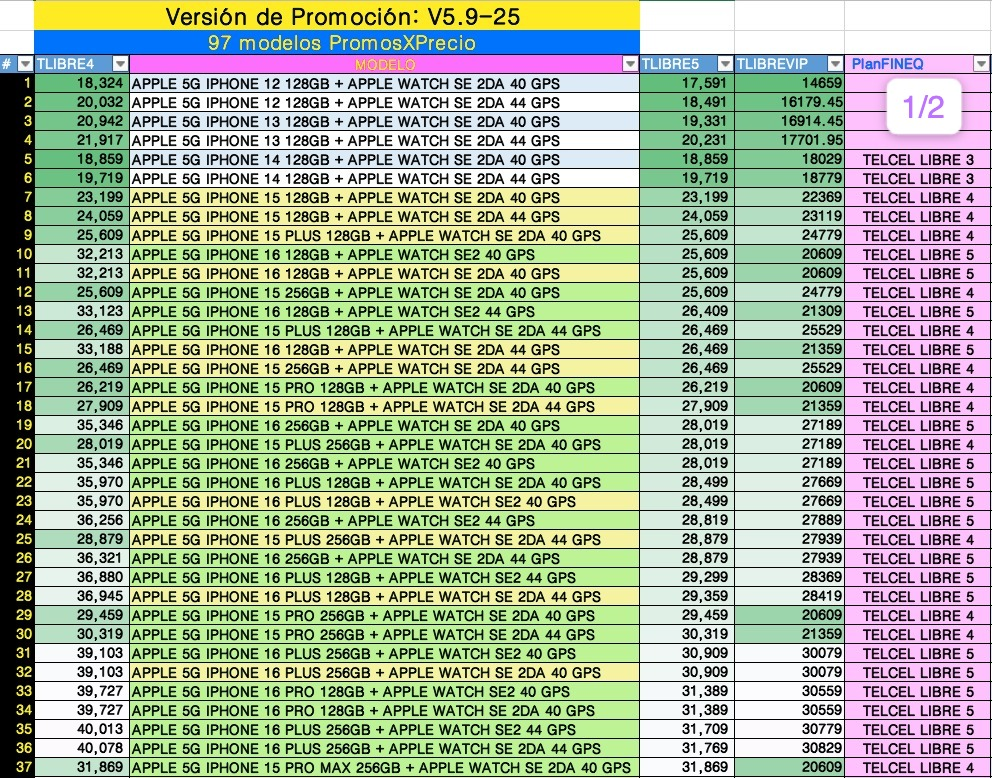The height and width of the screenshot is (778, 992).
Task: Select row 37 model IPHONE 15 PRO MAX 256GB
Action: click(385, 767)
